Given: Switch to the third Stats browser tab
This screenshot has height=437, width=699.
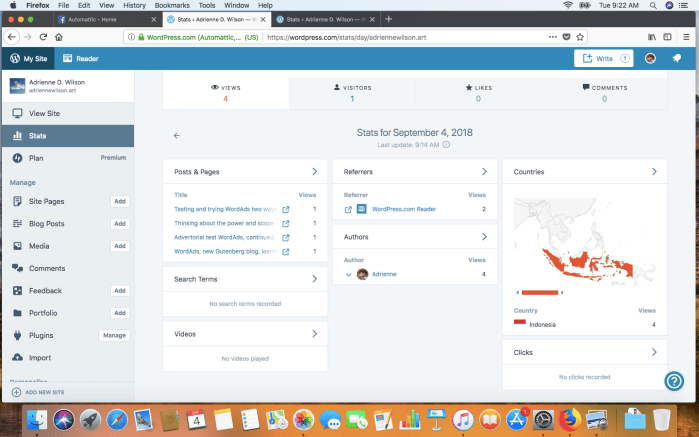Looking at the screenshot, I should coord(326,19).
